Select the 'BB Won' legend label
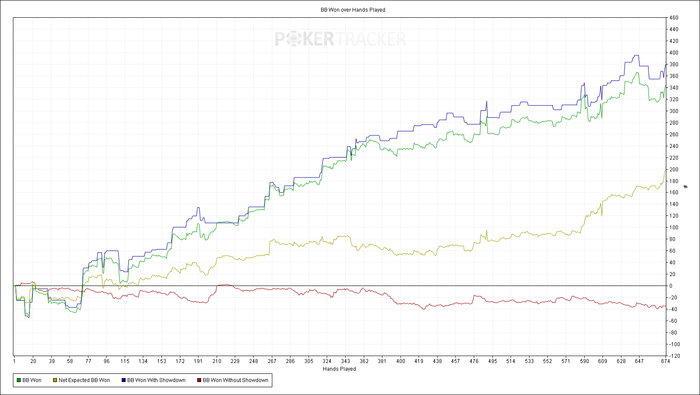The image size is (700, 395). [x=32, y=380]
